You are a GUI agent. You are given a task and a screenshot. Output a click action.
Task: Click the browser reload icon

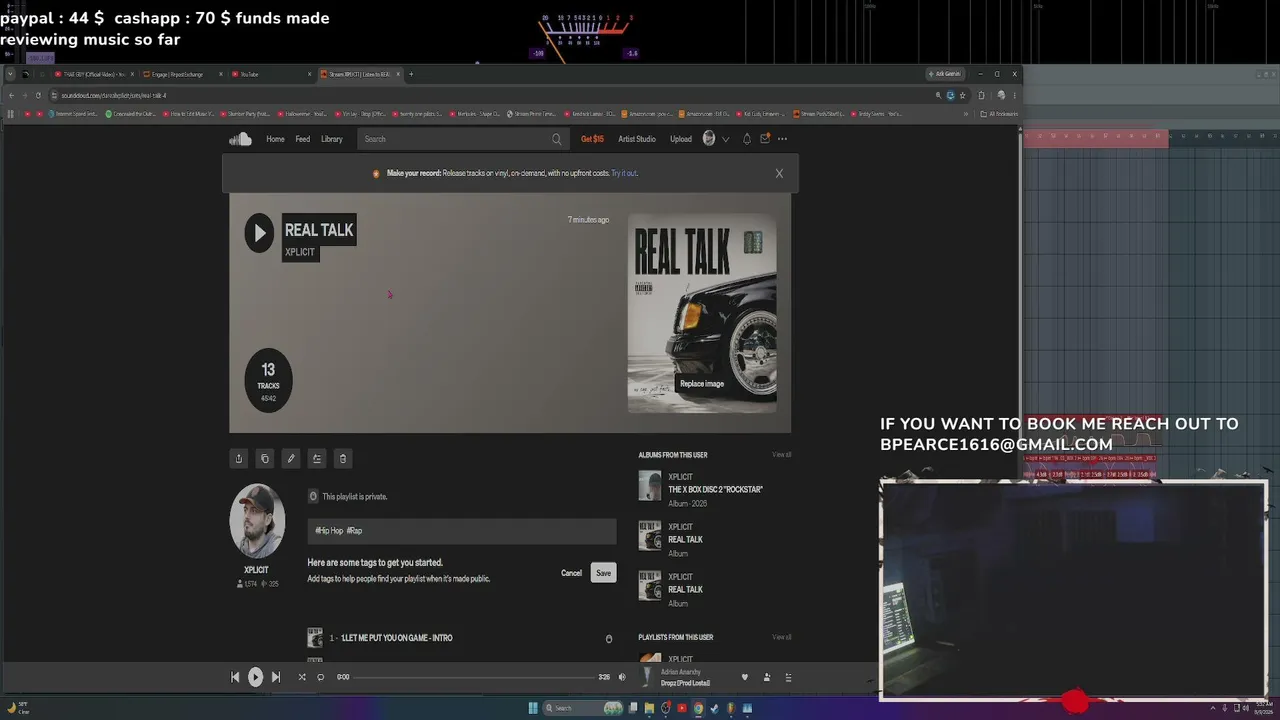[38, 95]
